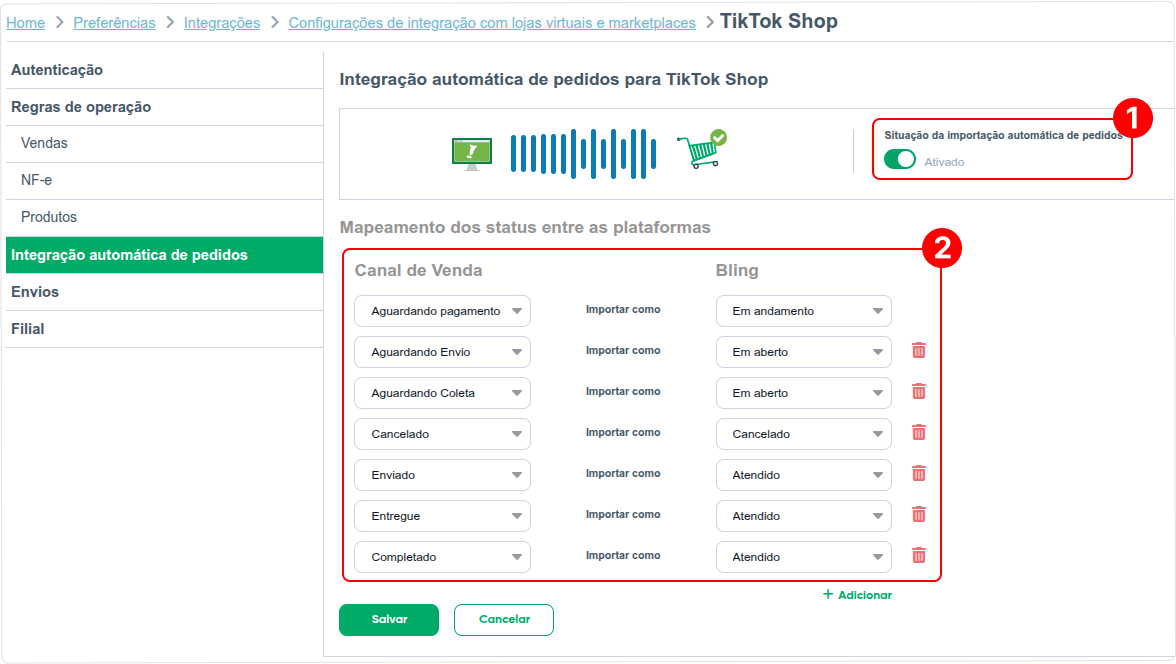The image size is (1176, 664).
Task: Open Bling dropdown for Entregue row
Action: [x=804, y=516]
